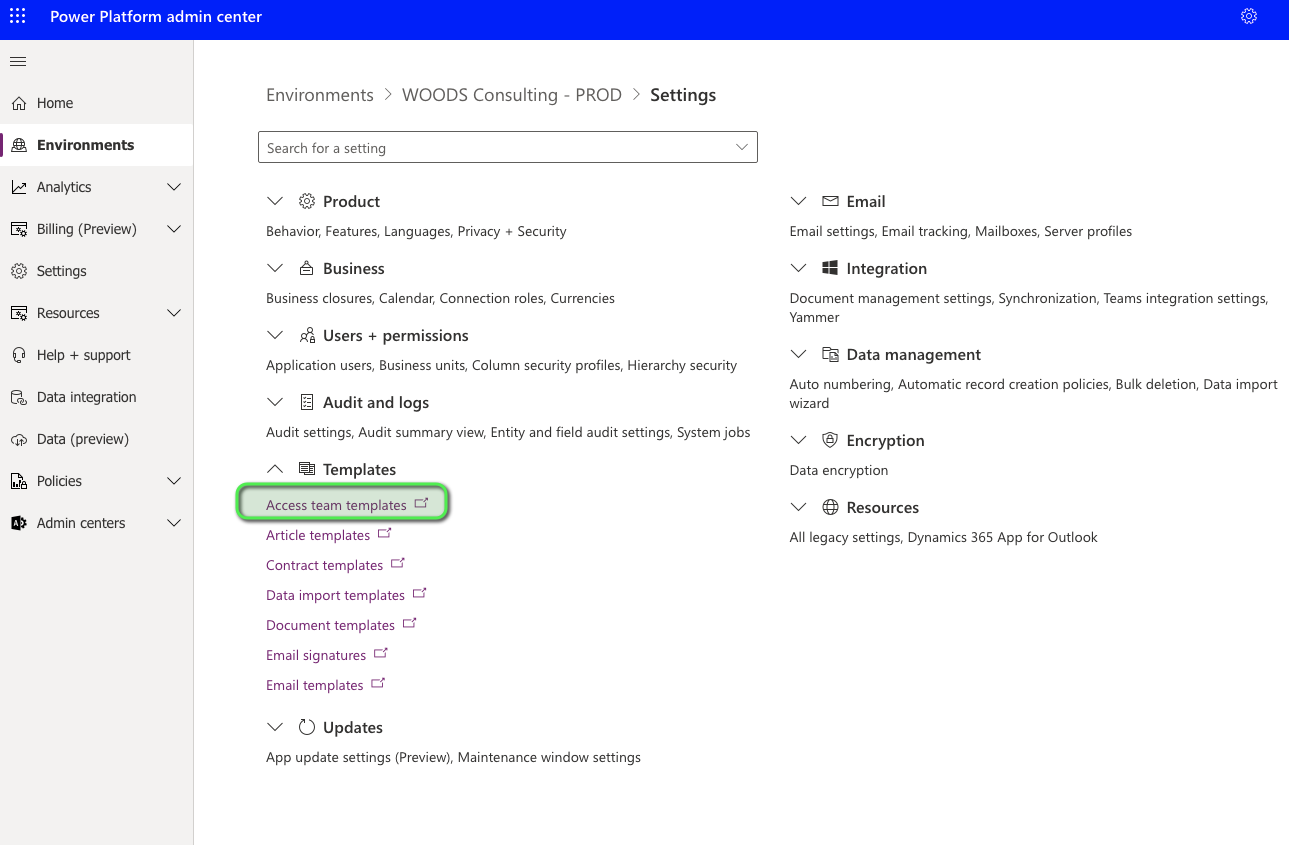Click Environments in the breadcrumb
This screenshot has width=1289, height=845.
pyautogui.click(x=320, y=95)
